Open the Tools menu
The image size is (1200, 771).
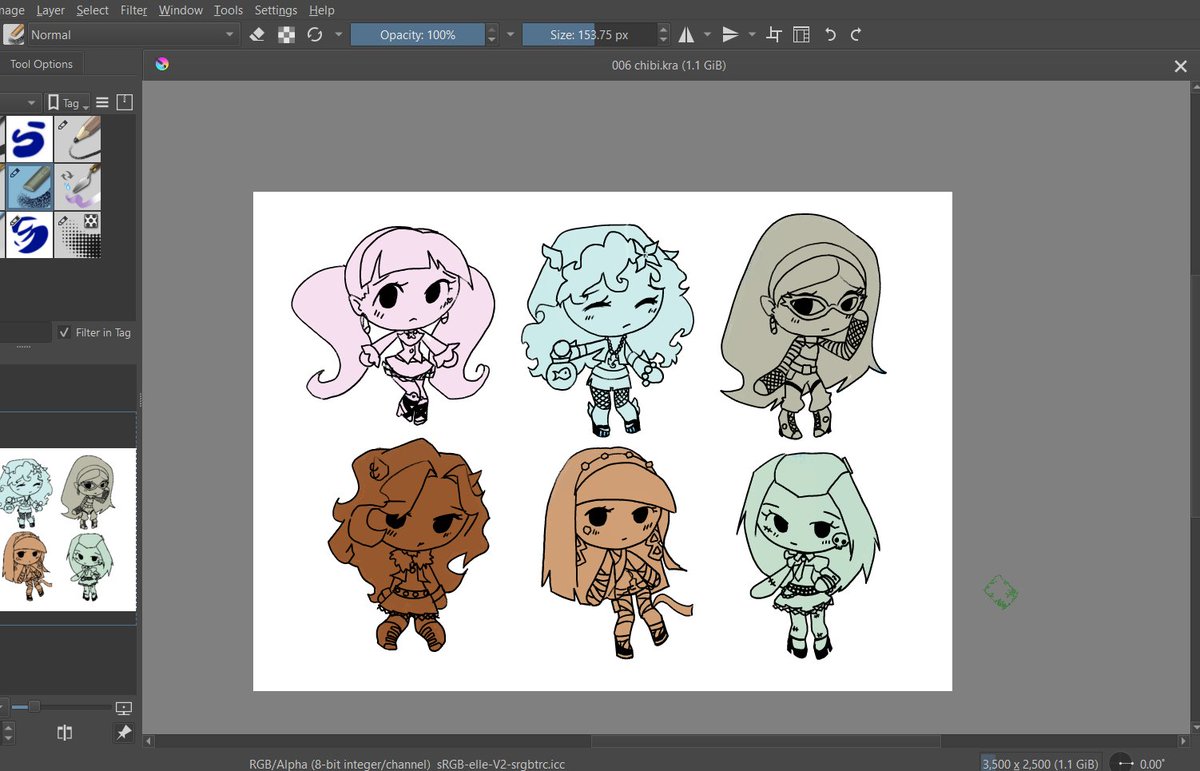(229, 10)
